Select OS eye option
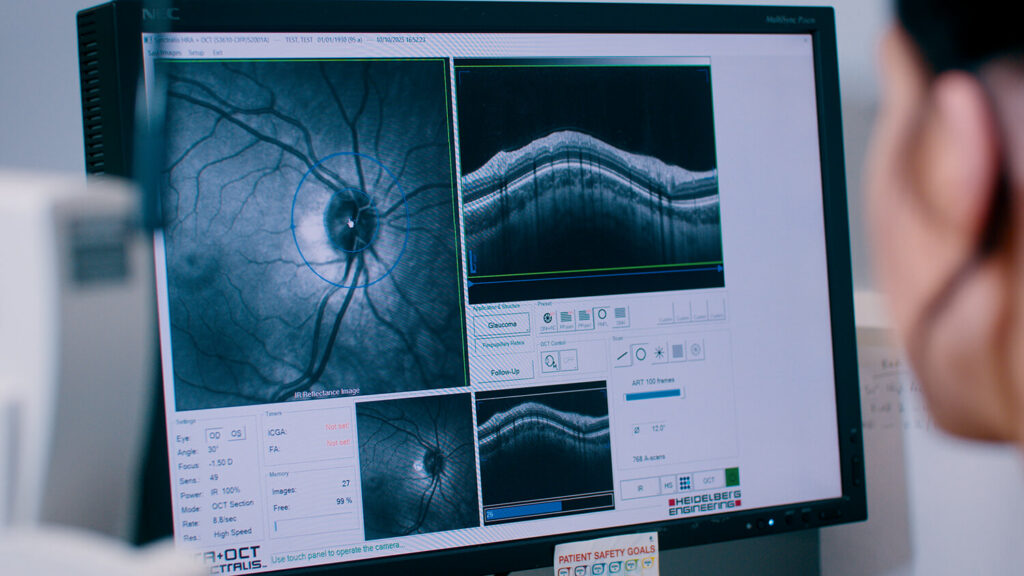The width and height of the screenshot is (1024, 576). click(x=236, y=434)
